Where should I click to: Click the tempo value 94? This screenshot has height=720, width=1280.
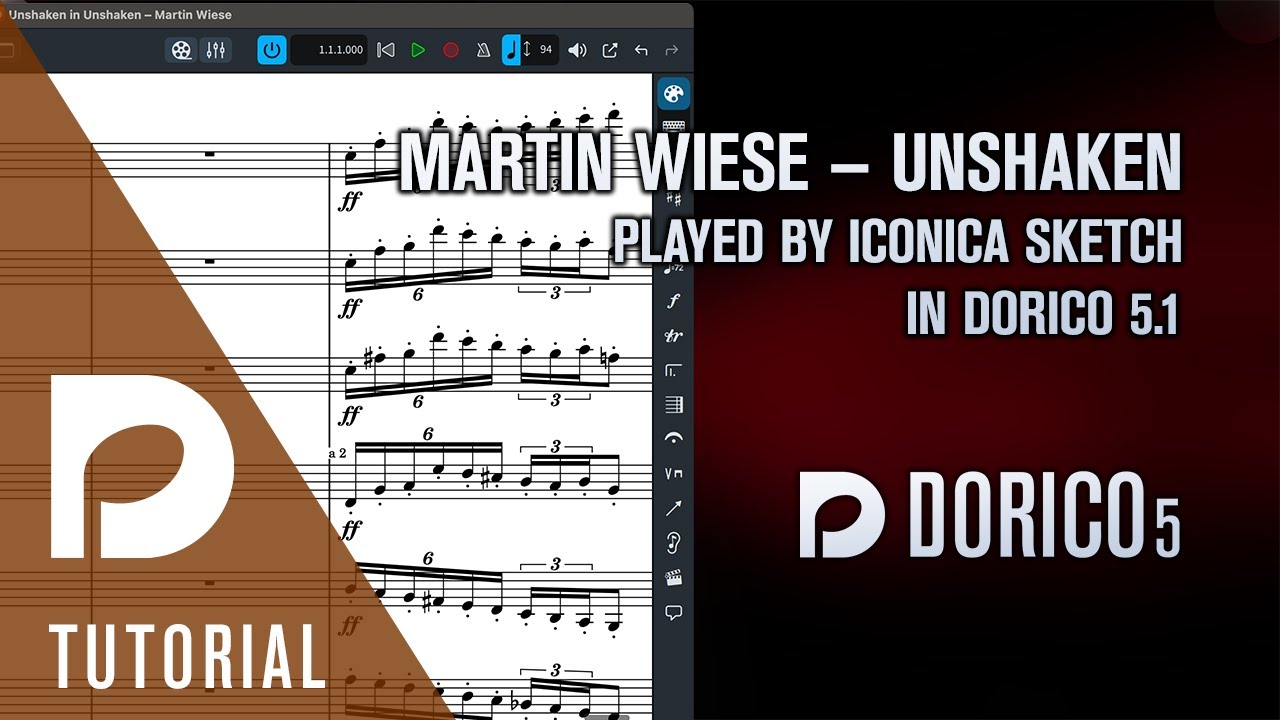(x=546, y=49)
